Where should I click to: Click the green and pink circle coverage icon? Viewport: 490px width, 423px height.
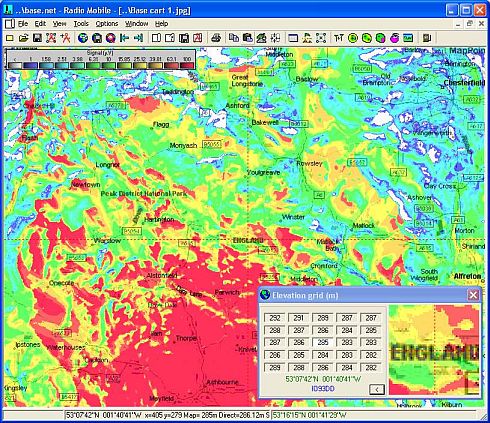[x=380, y=38]
